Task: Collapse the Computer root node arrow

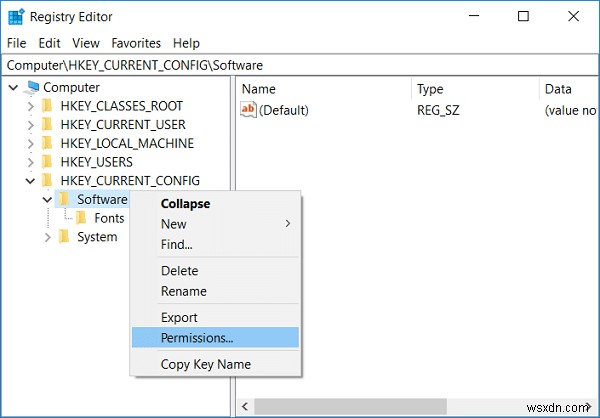Action: [12, 88]
